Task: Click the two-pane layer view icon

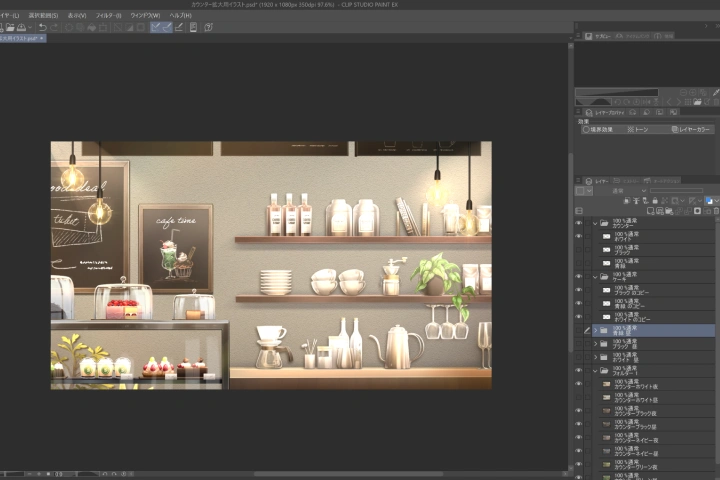Action: click(x=579, y=211)
